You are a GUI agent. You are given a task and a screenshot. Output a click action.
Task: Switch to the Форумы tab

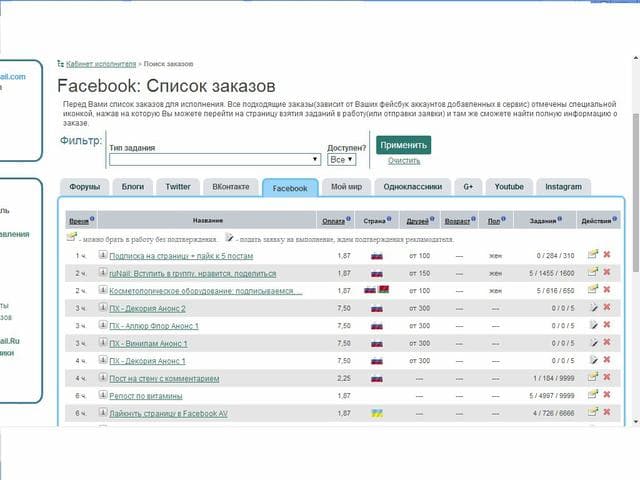tap(84, 187)
